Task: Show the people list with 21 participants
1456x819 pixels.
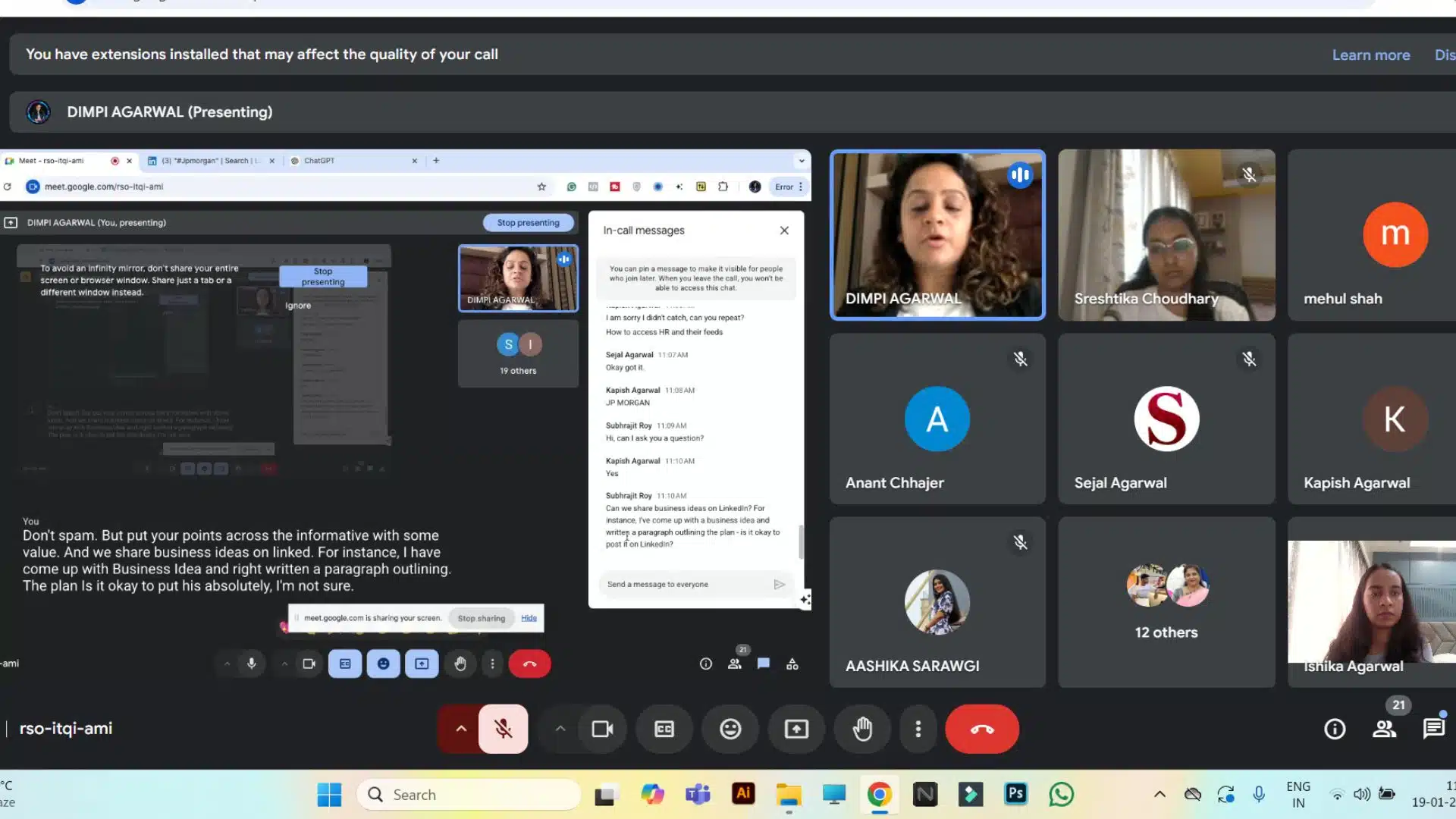Action: [x=1385, y=729]
